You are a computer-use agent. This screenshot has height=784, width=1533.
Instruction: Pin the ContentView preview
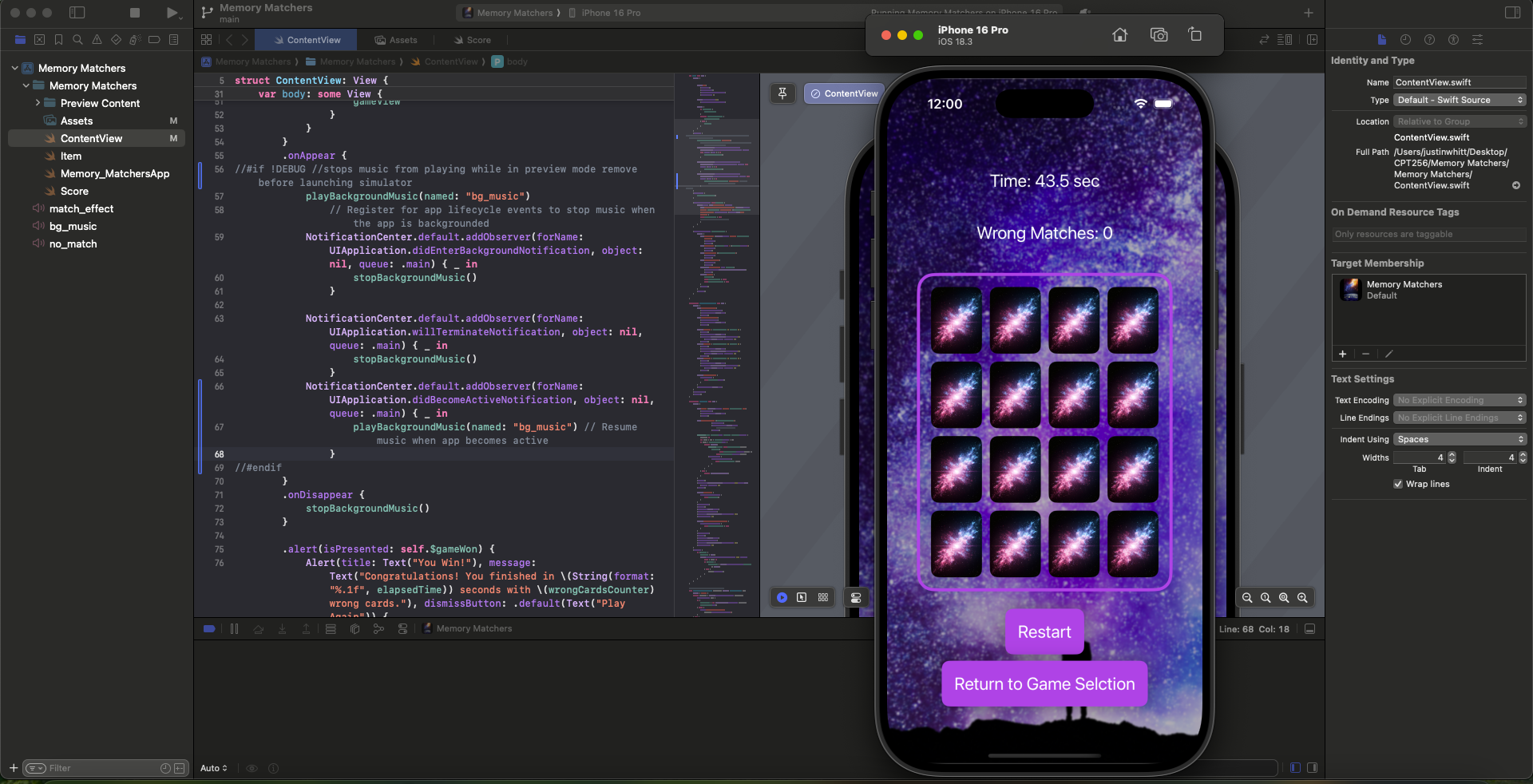(x=782, y=93)
